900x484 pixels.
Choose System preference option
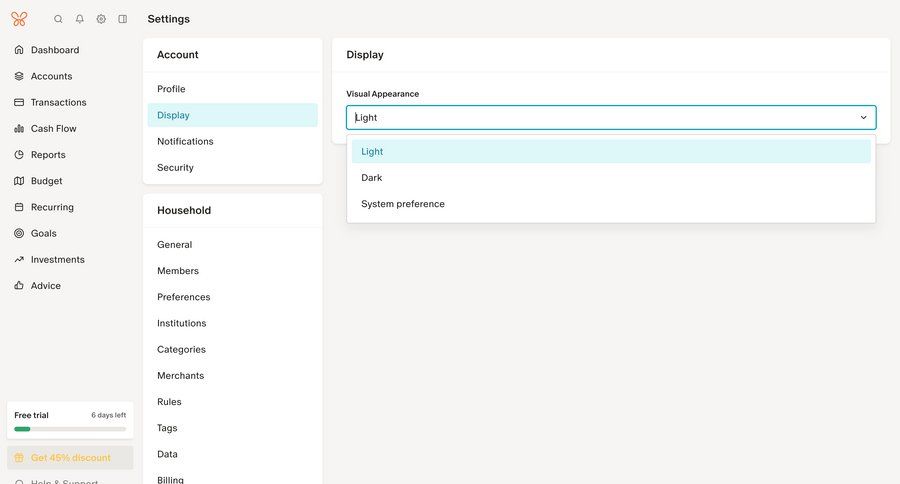coord(611,204)
